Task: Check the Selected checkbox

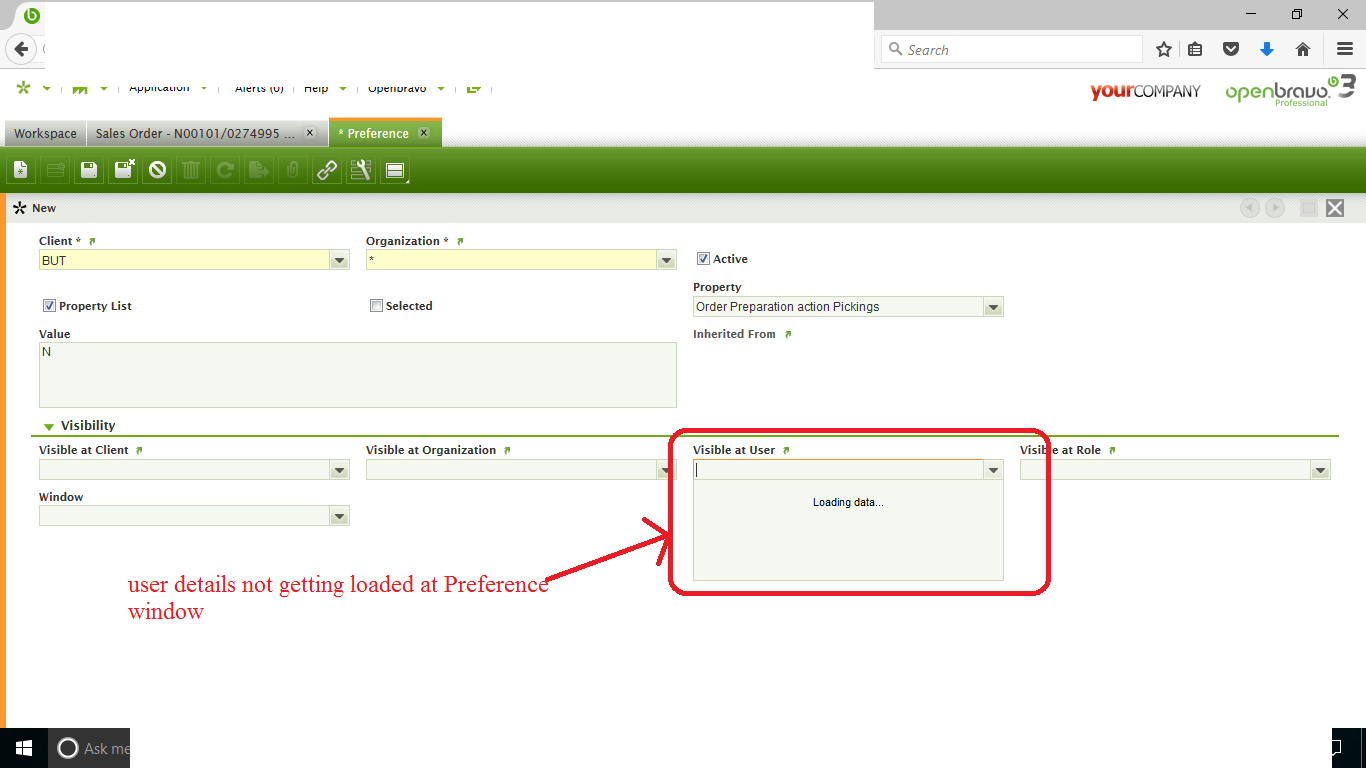Action: (x=376, y=306)
